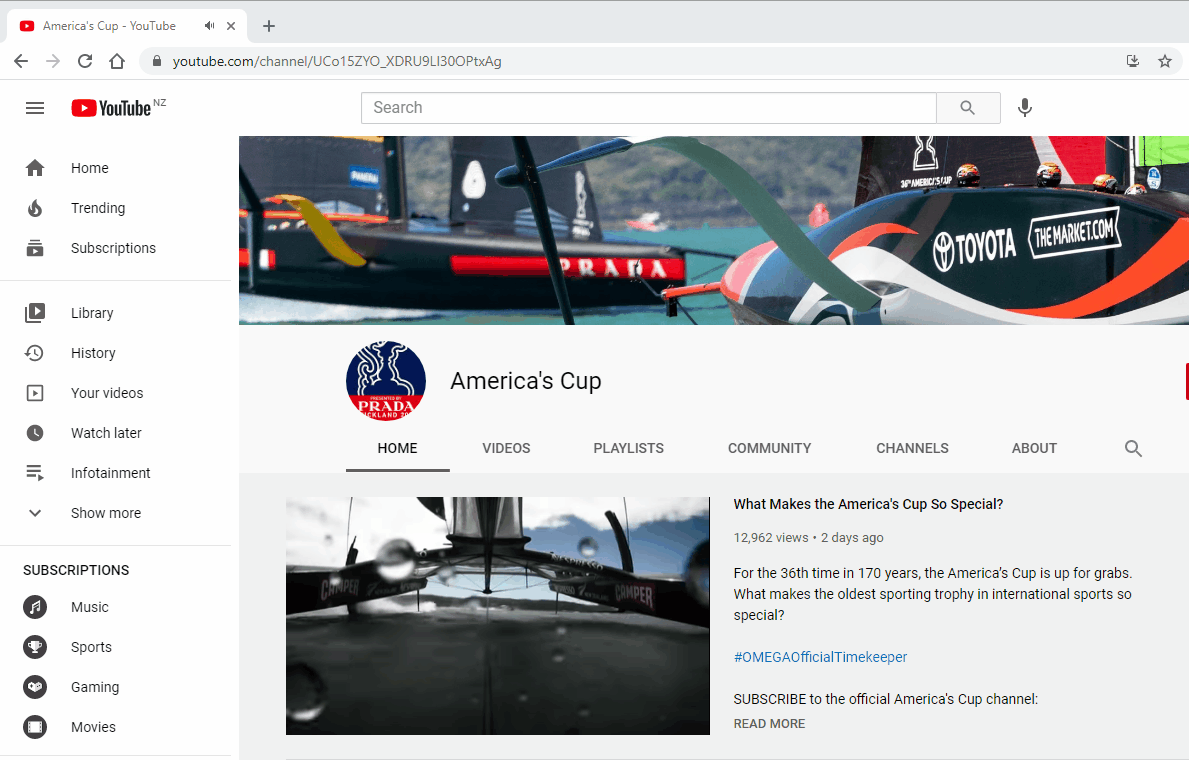Click the Infotainment playlist icon
This screenshot has height=760, width=1189.
point(35,473)
